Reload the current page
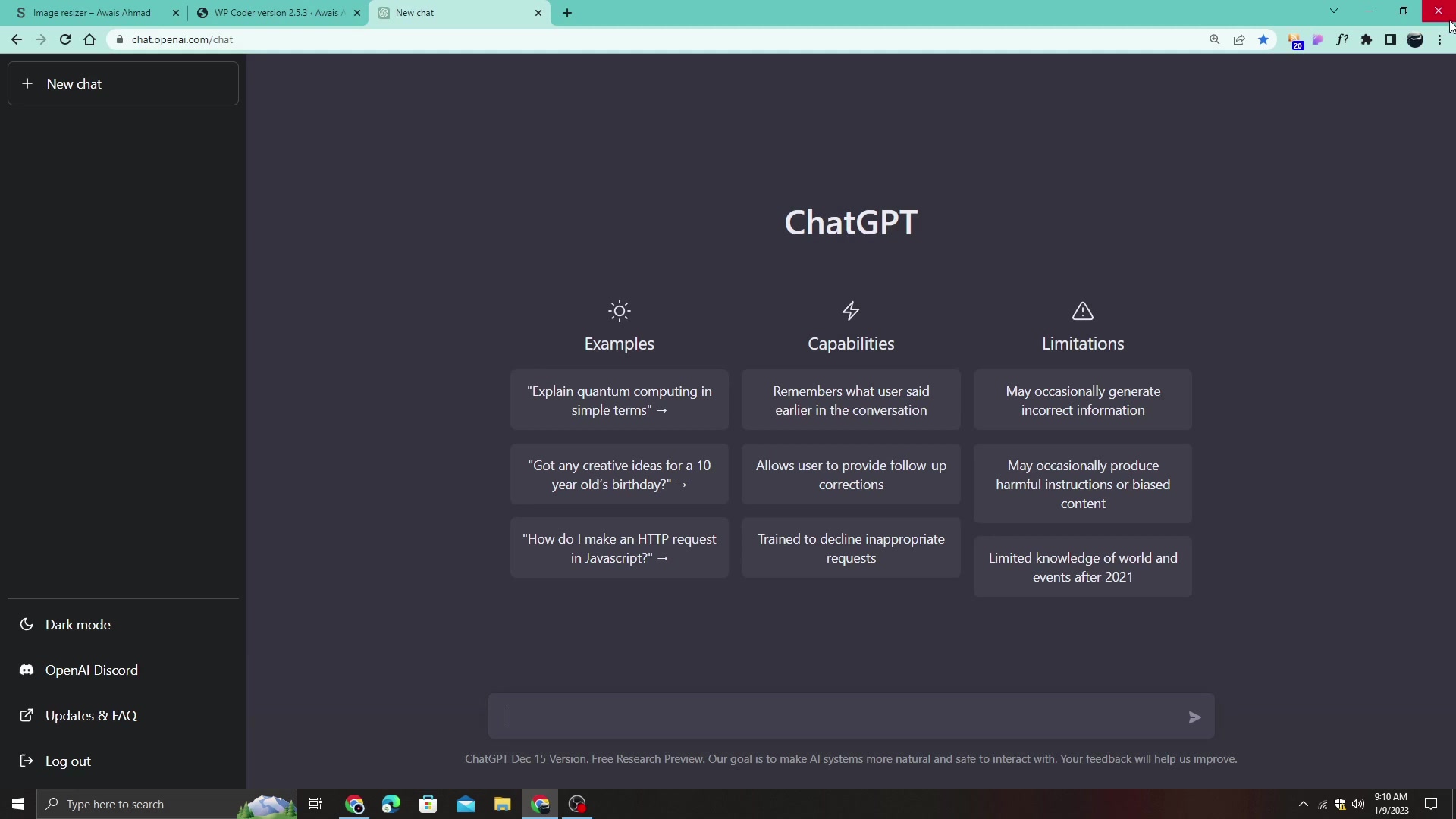The height and width of the screenshot is (819, 1456). (x=65, y=39)
